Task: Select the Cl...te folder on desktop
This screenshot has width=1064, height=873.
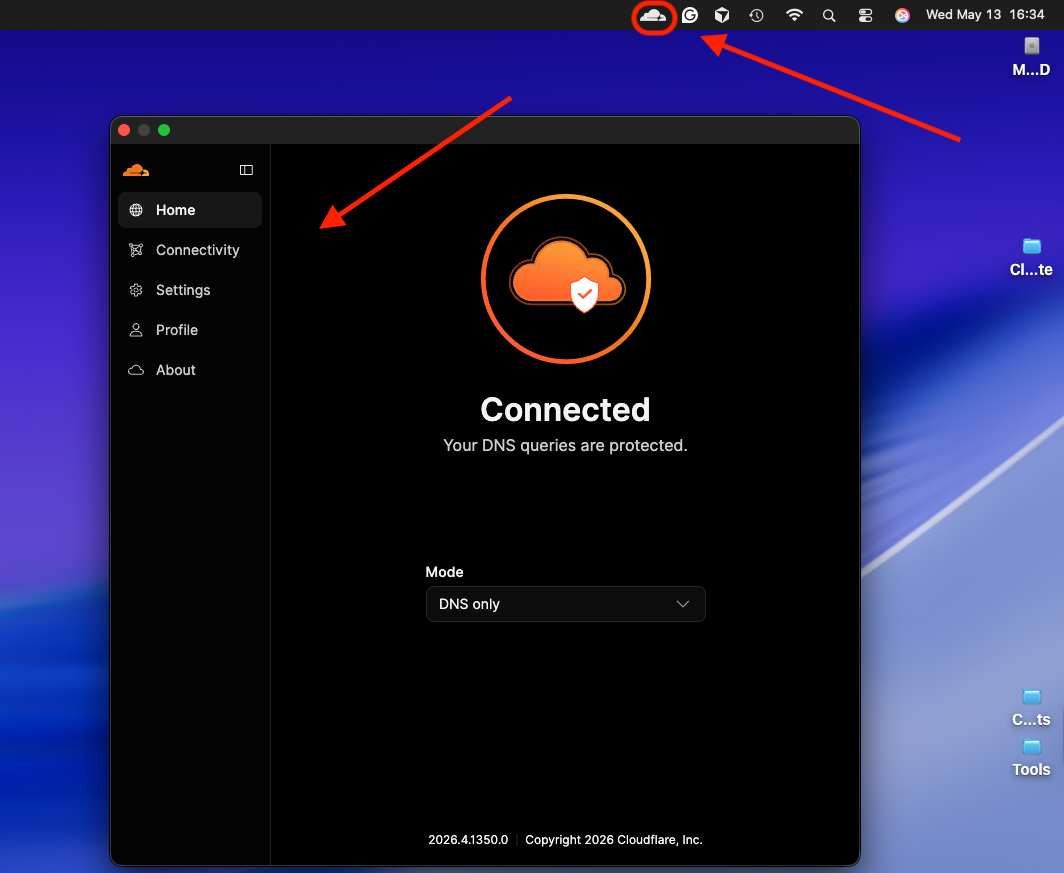Action: (x=1031, y=246)
